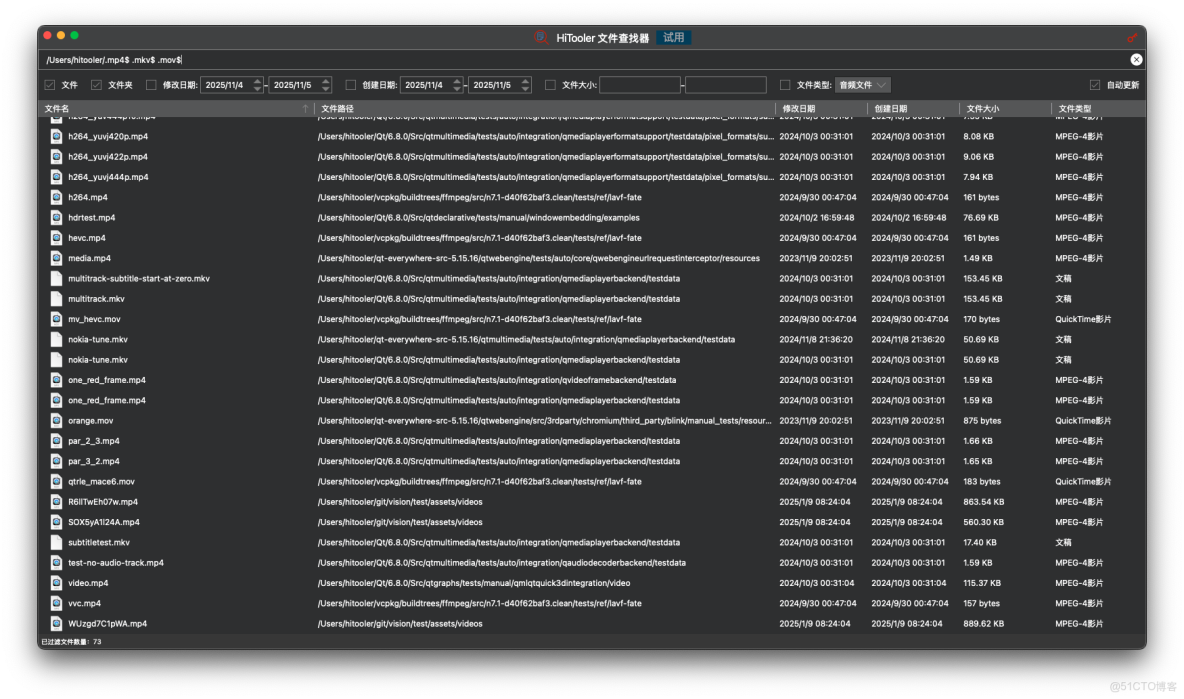Click blank document icon of multitrack.mkv
Screen dimensions: 1184x699
point(56,299)
